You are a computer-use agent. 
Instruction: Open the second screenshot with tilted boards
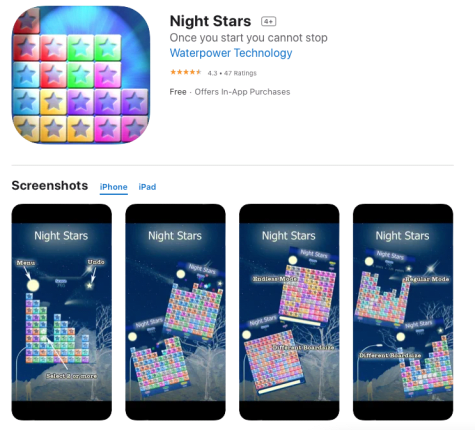(x=175, y=312)
